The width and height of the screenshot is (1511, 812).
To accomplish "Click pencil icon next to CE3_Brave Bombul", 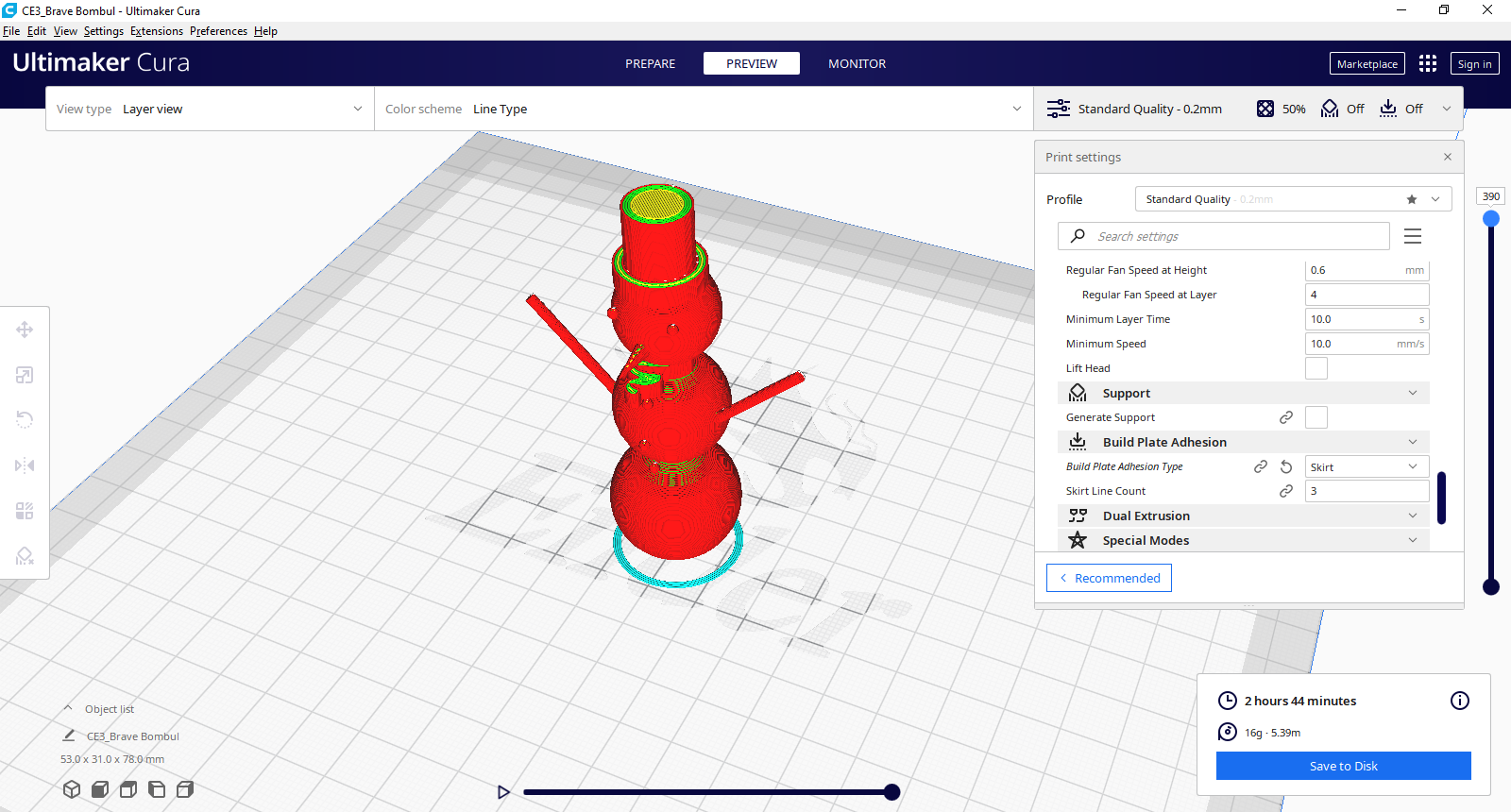I will (69, 736).
